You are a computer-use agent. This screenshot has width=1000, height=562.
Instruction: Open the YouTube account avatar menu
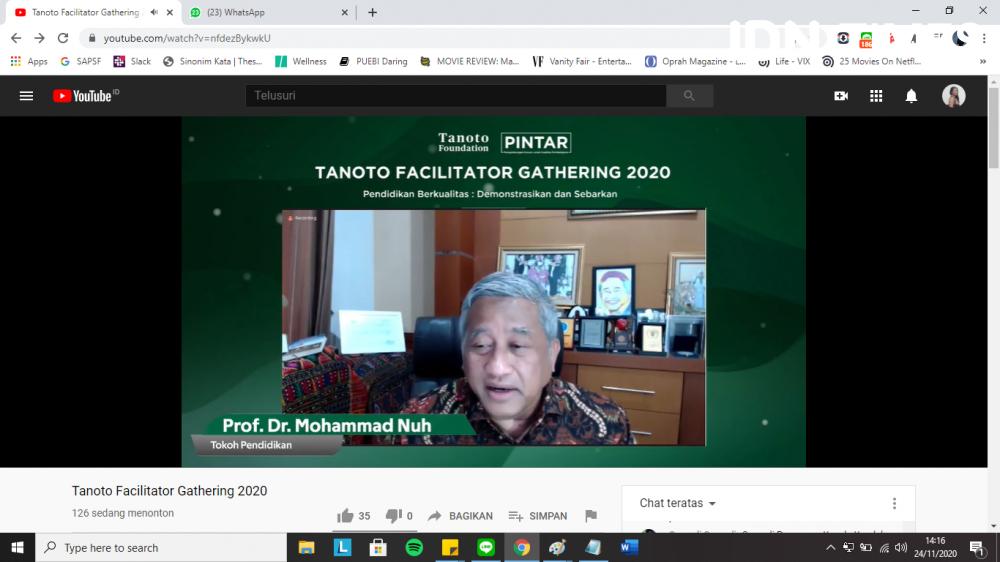pyautogui.click(x=953, y=96)
